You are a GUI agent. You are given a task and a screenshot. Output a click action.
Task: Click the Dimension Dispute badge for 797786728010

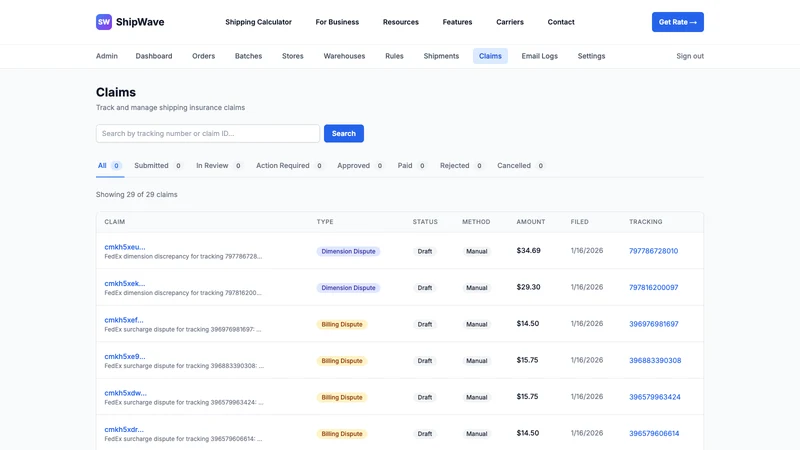click(348, 252)
